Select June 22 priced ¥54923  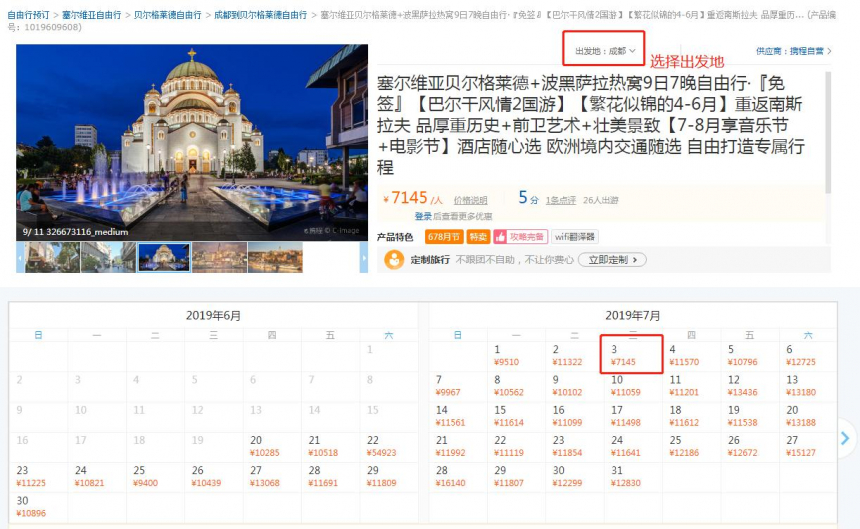[x=389, y=447]
